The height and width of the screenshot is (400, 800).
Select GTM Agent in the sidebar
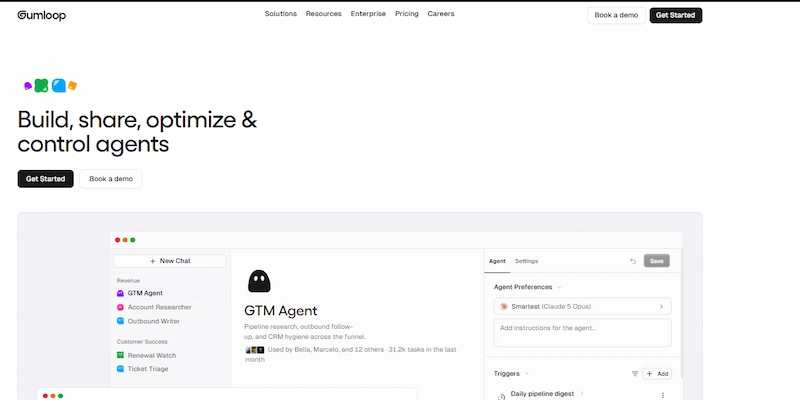pos(169,293)
